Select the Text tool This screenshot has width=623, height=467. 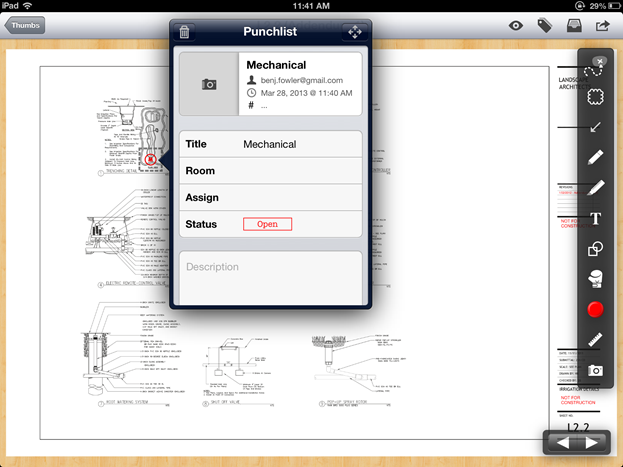(x=595, y=219)
